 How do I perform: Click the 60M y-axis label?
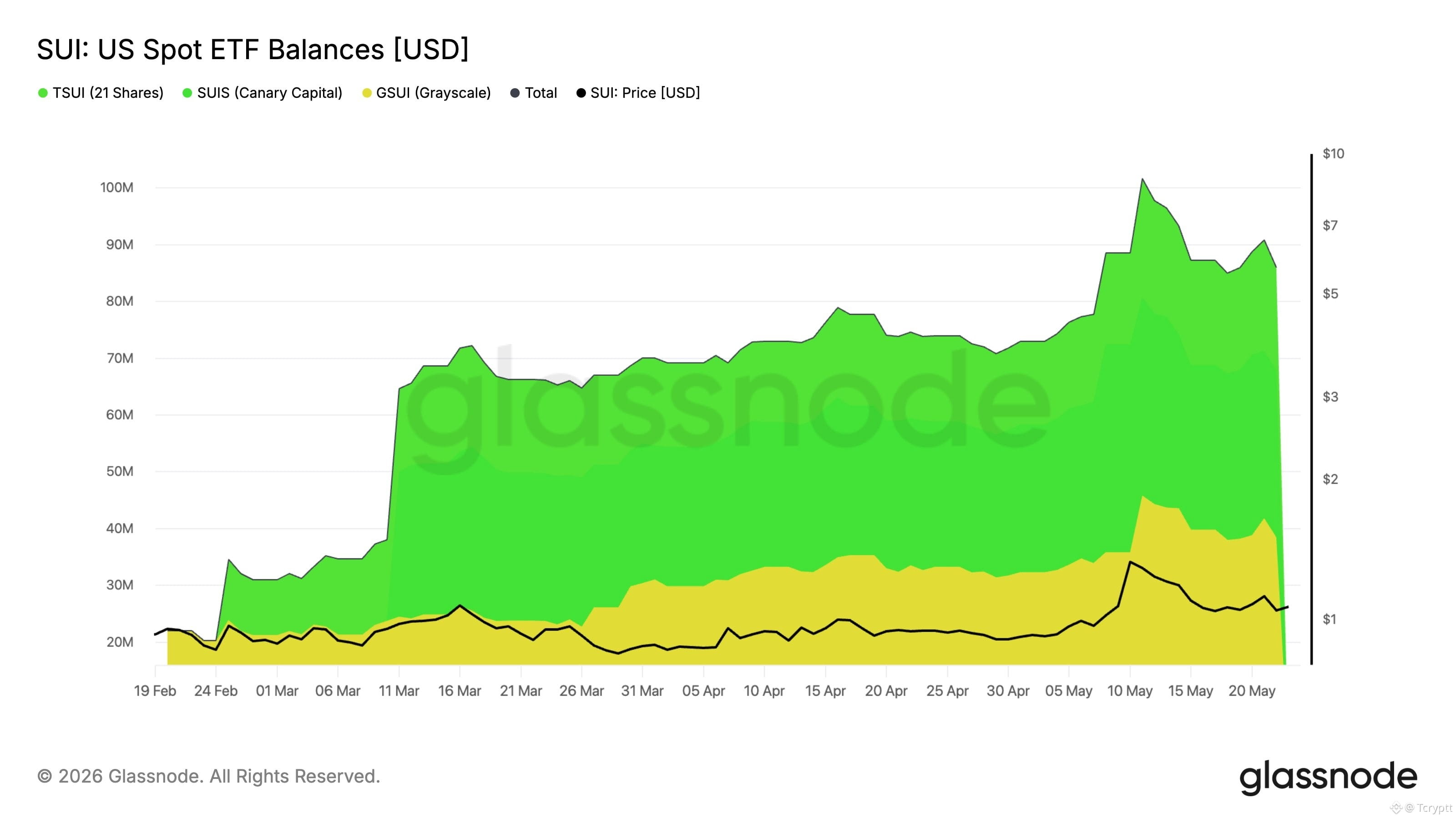pyautogui.click(x=120, y=415)
